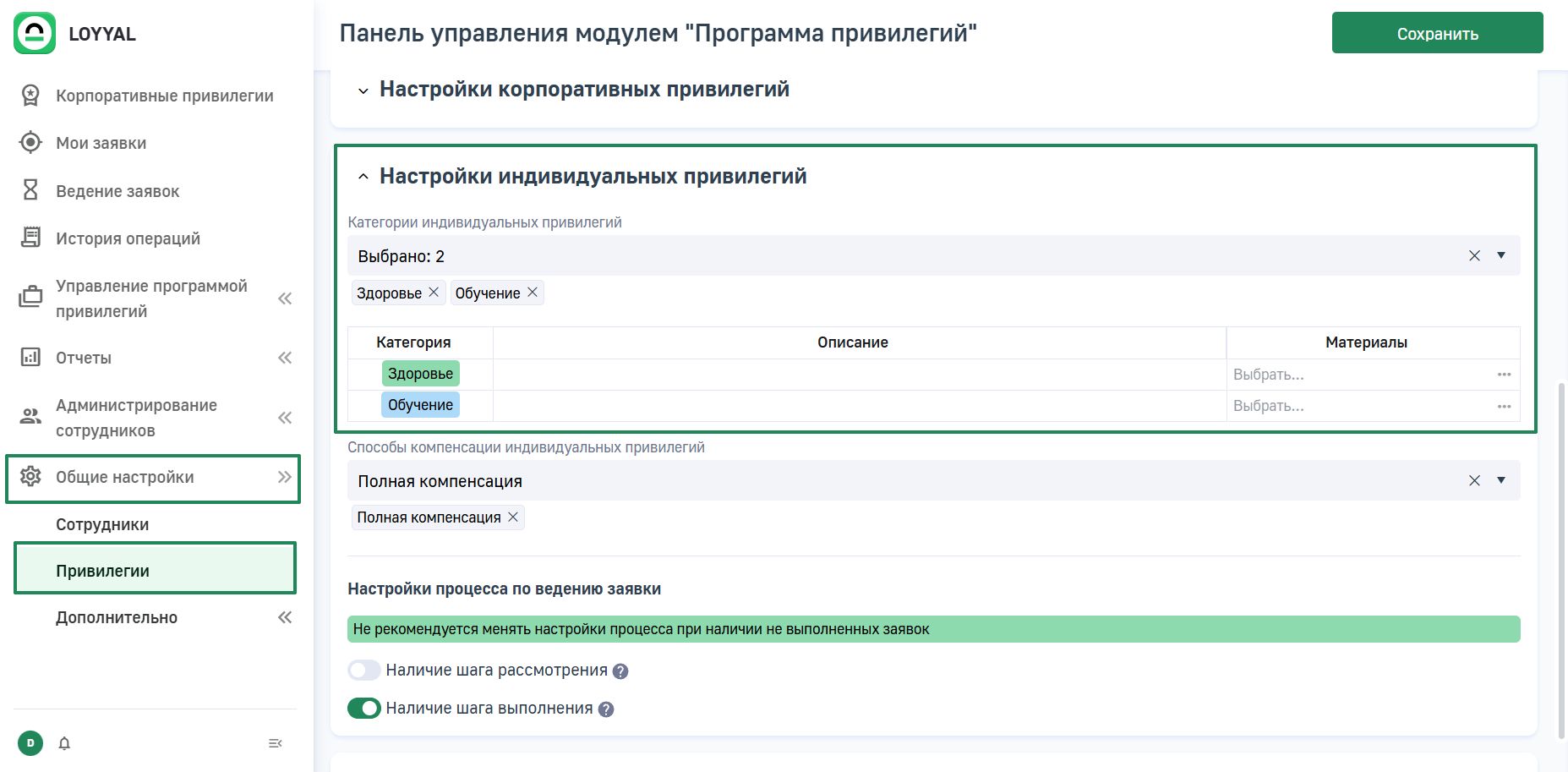Image resolution: width=1568 pixels, height=772 pixels.
Task: Click help icon next to Наличие шага рассмотрения
Action: tap(620, 671)
